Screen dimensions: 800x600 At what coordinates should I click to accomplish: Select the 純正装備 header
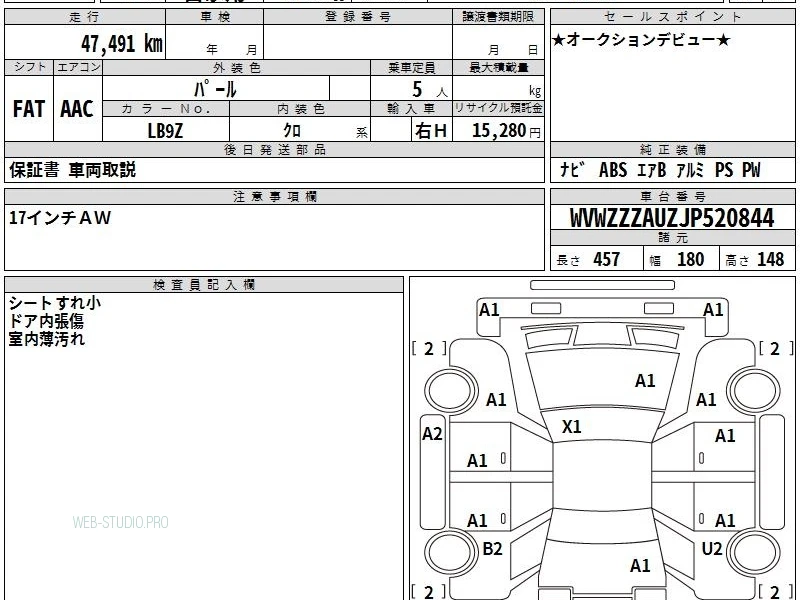(x=672, y=149)
